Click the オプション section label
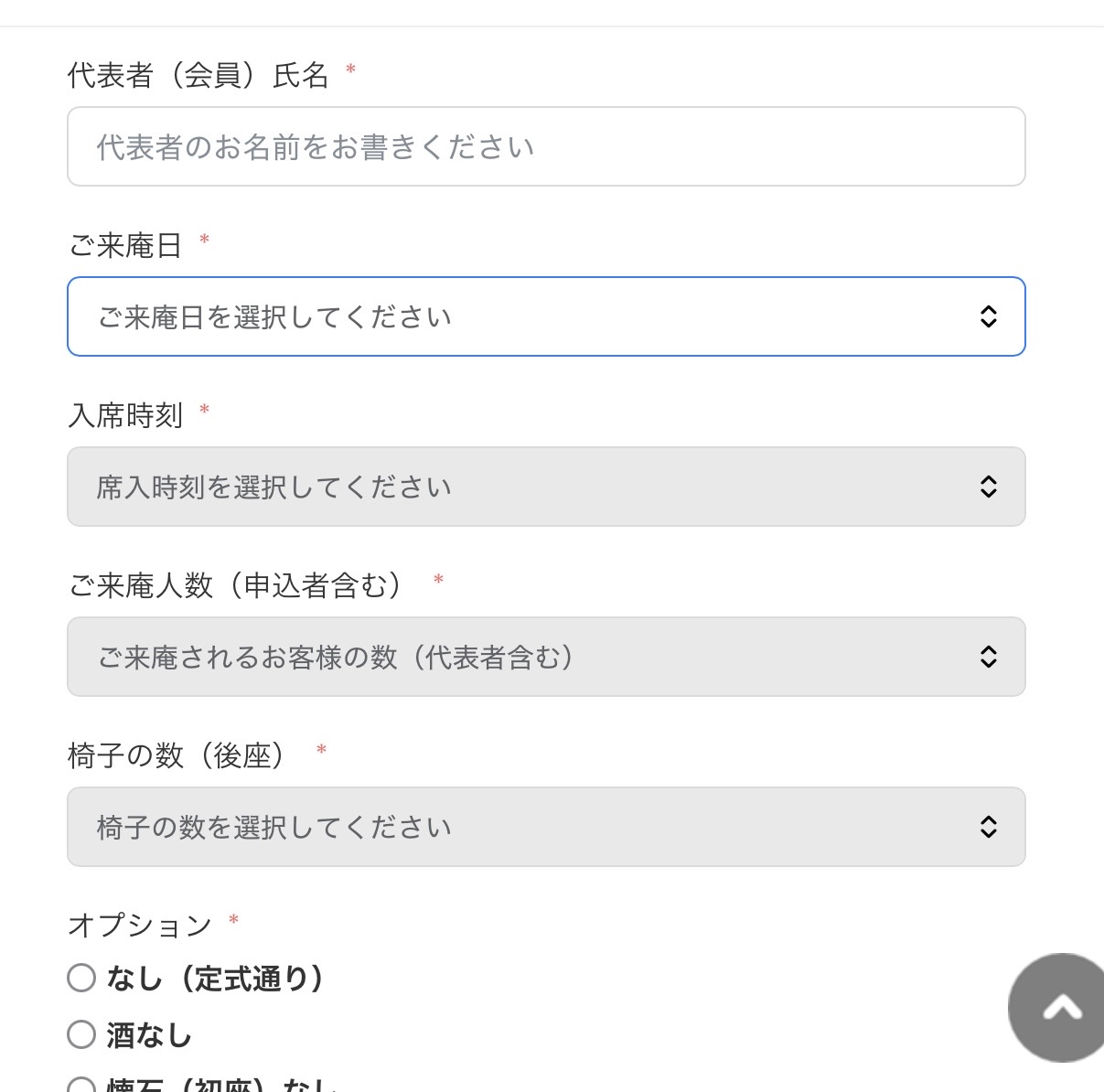Viewport: 1104px width, 1092px height. (x=140, y=926)
